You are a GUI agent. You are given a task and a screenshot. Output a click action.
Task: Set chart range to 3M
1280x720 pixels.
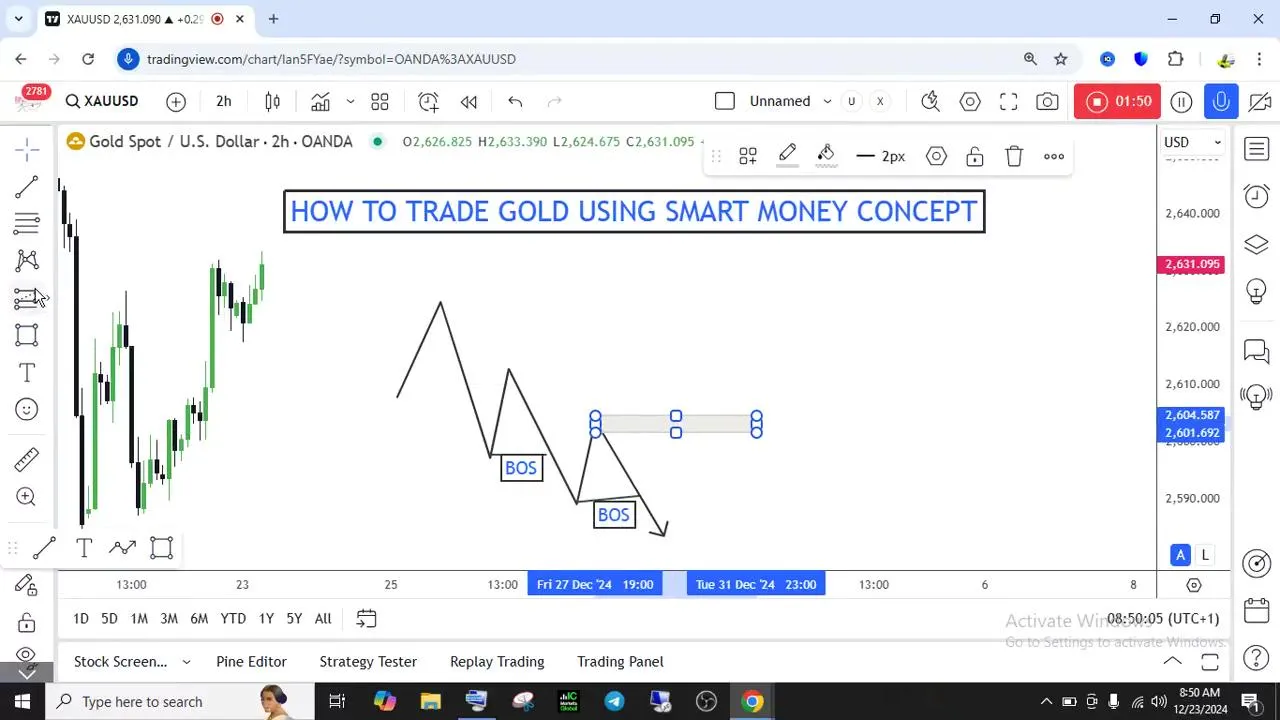tap(169, 619)
